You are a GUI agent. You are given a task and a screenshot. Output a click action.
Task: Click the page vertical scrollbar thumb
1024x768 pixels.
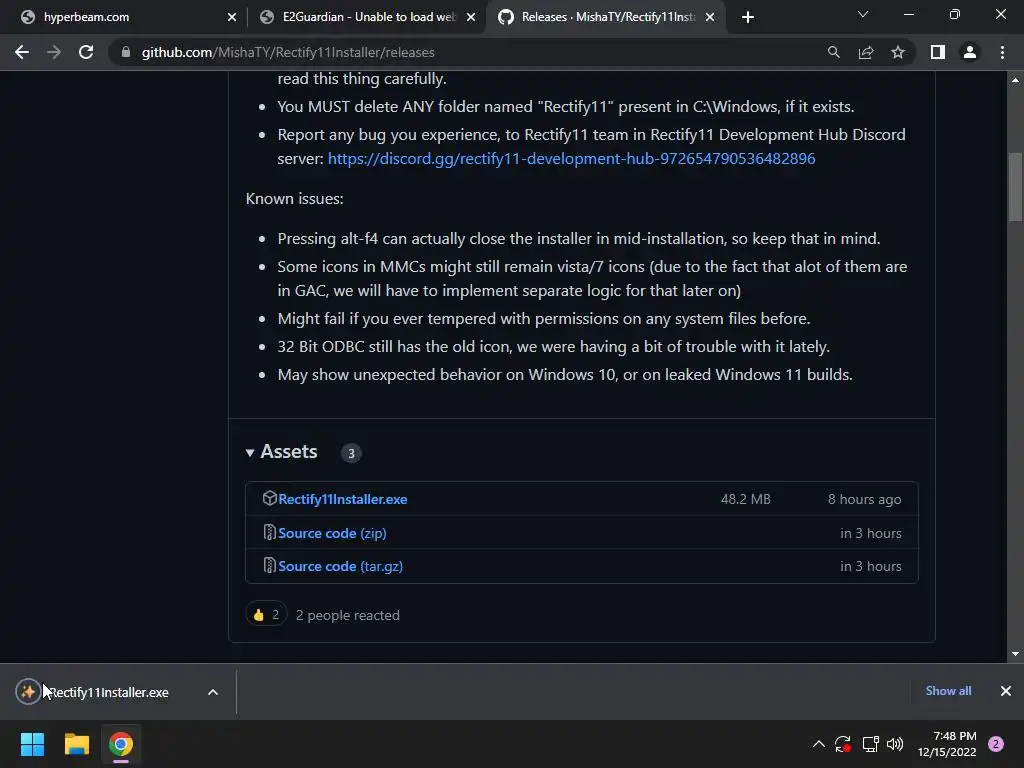coord(1015,187)
